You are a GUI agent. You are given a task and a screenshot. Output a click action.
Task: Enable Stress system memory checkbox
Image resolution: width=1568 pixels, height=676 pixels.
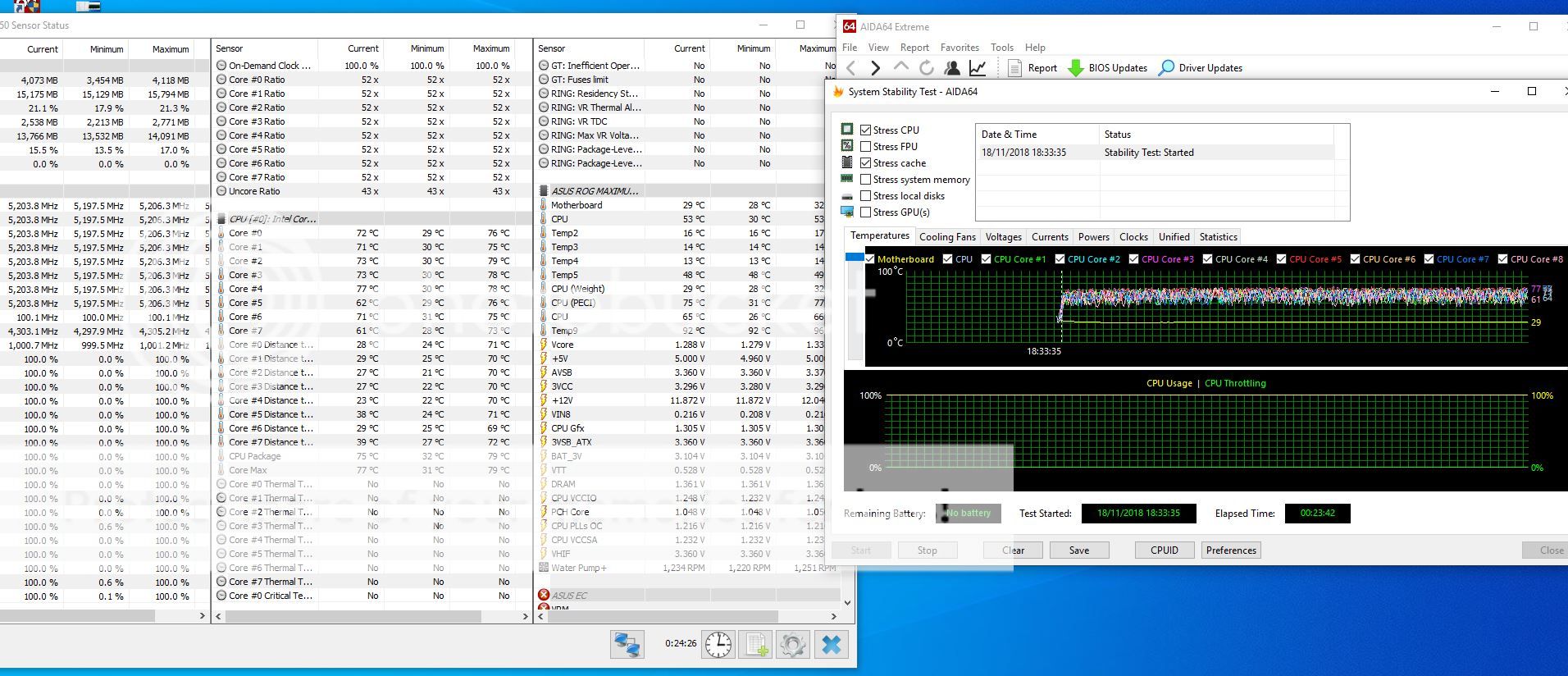(x=865, y=179)
